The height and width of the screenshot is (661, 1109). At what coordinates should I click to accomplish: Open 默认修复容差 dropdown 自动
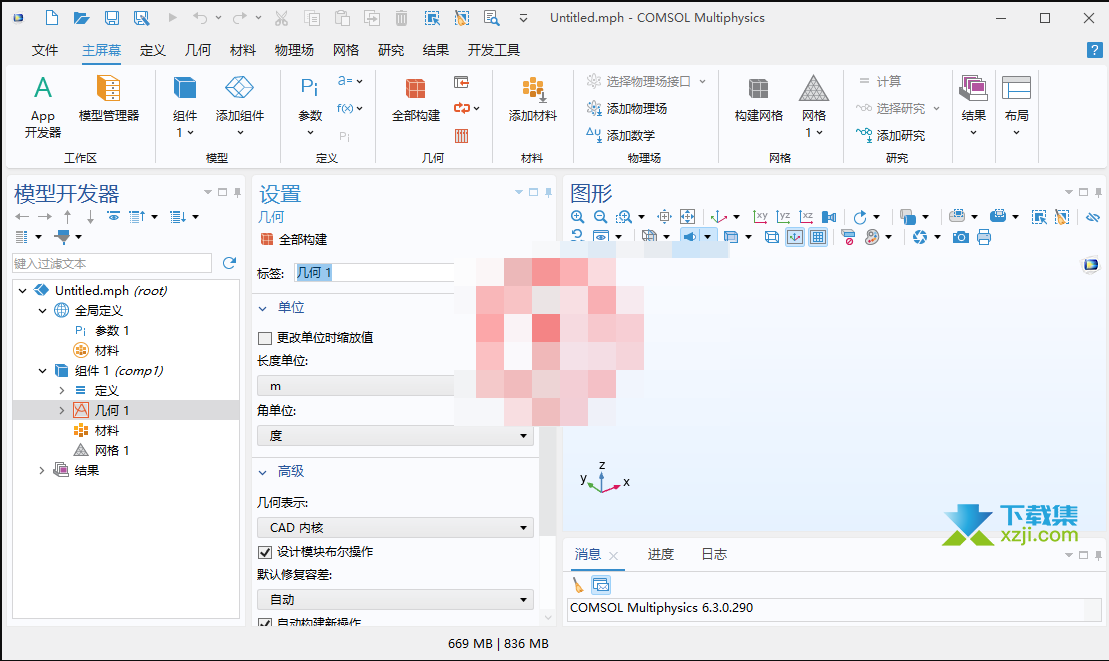pyautogui.click(x=395, y=599)
